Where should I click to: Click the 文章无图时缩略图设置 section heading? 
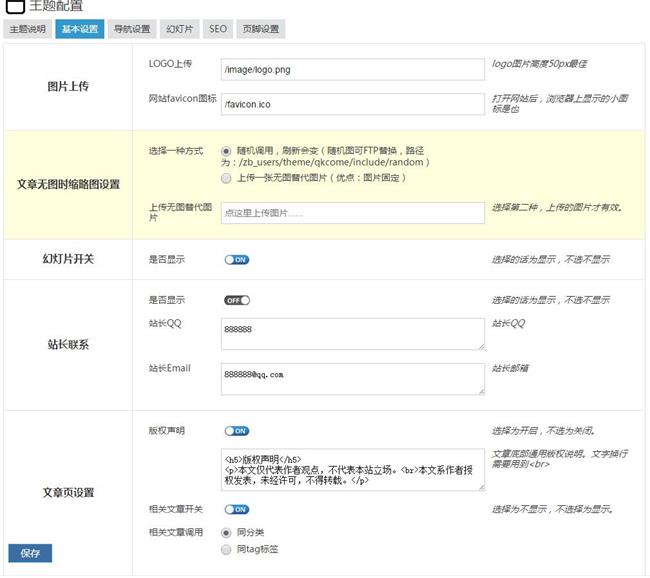(68, 185)
